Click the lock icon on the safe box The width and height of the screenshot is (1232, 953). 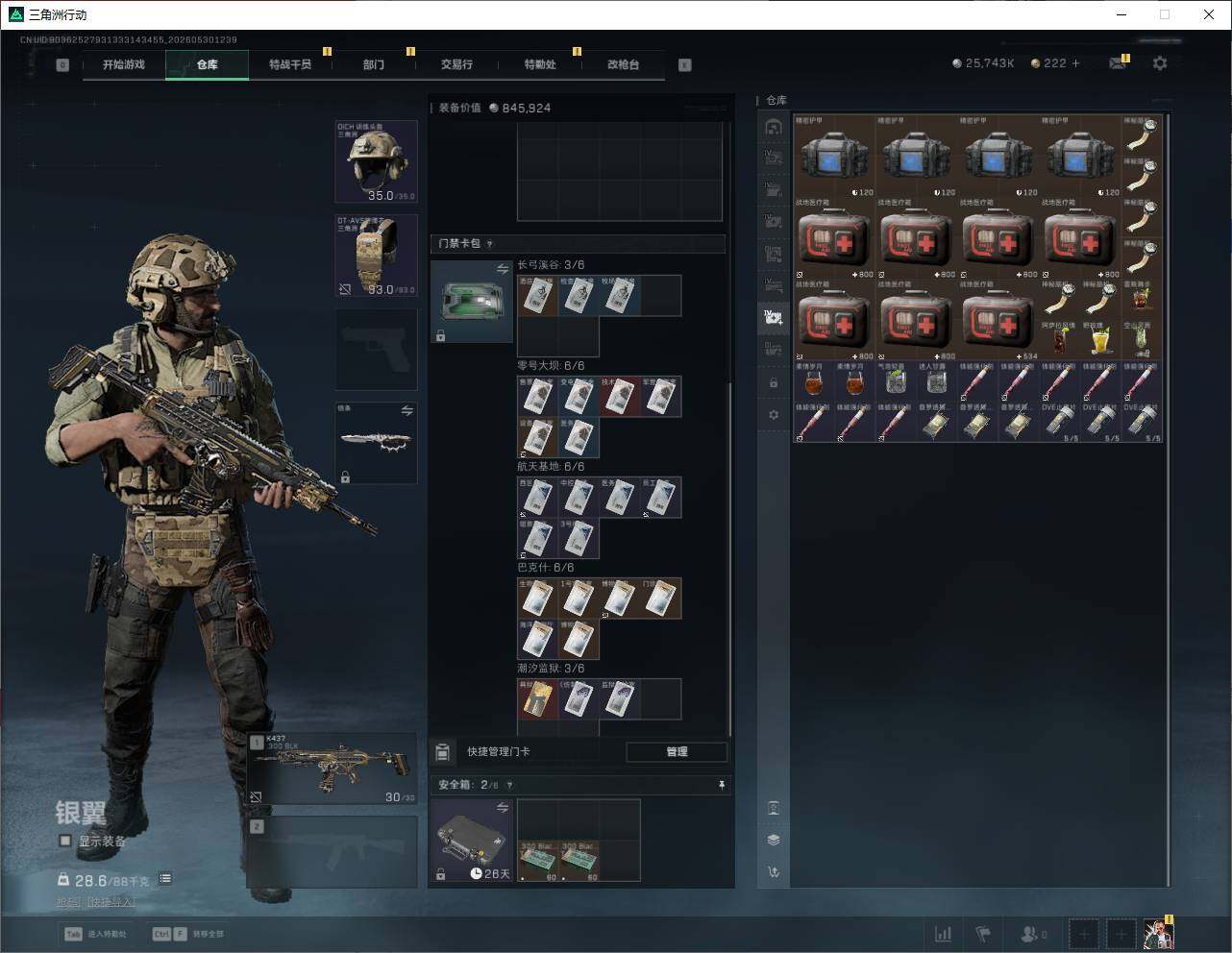[x=440, y=874]
